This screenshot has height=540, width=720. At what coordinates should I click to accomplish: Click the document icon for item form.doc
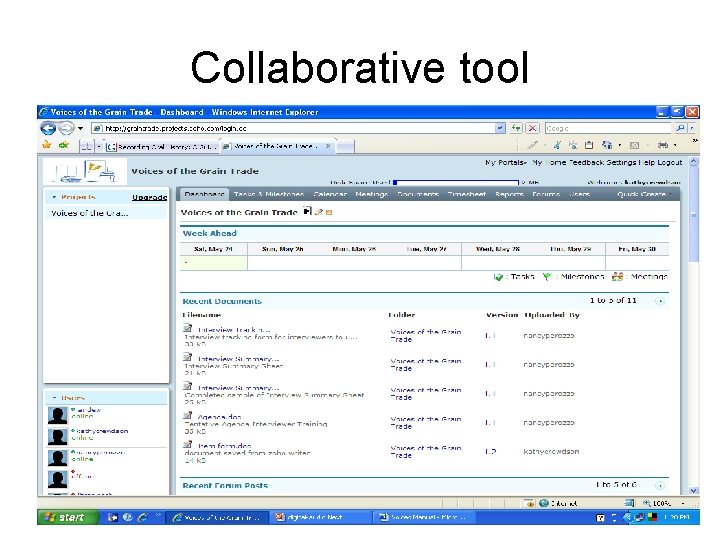(x=187, y=444)
